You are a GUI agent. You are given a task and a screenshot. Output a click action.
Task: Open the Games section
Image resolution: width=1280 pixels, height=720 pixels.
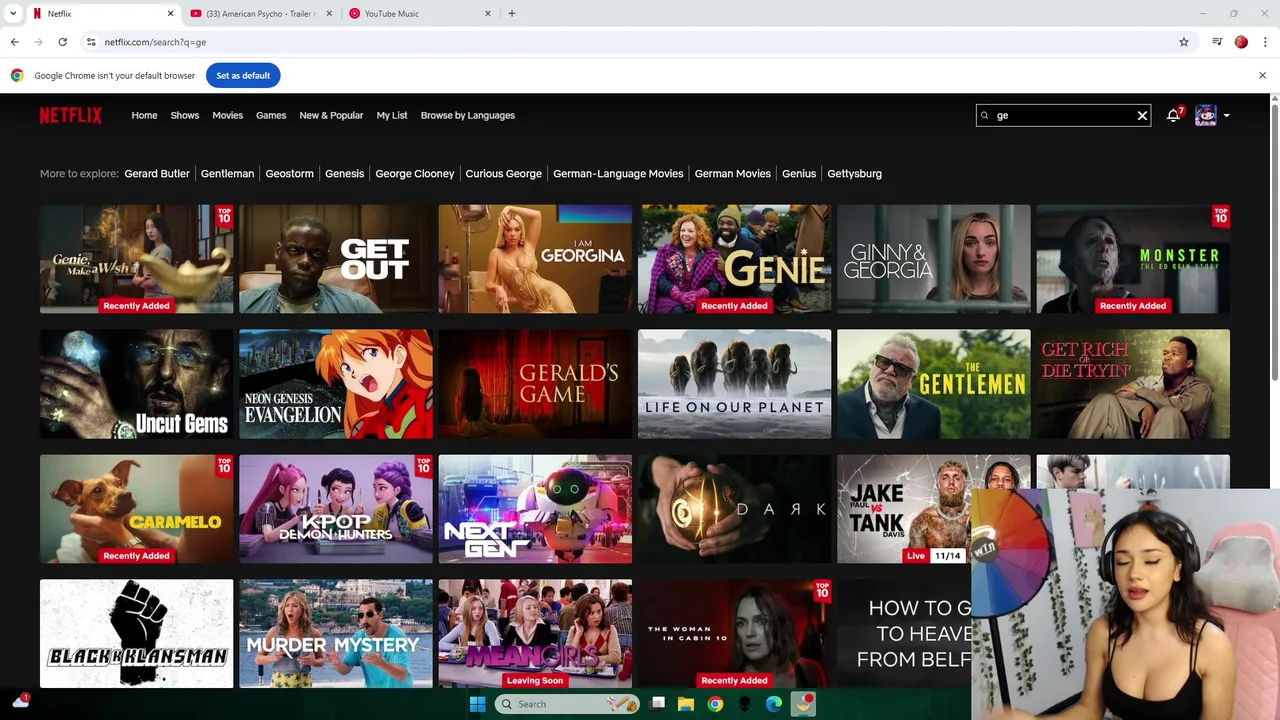[x=271, y=115]
